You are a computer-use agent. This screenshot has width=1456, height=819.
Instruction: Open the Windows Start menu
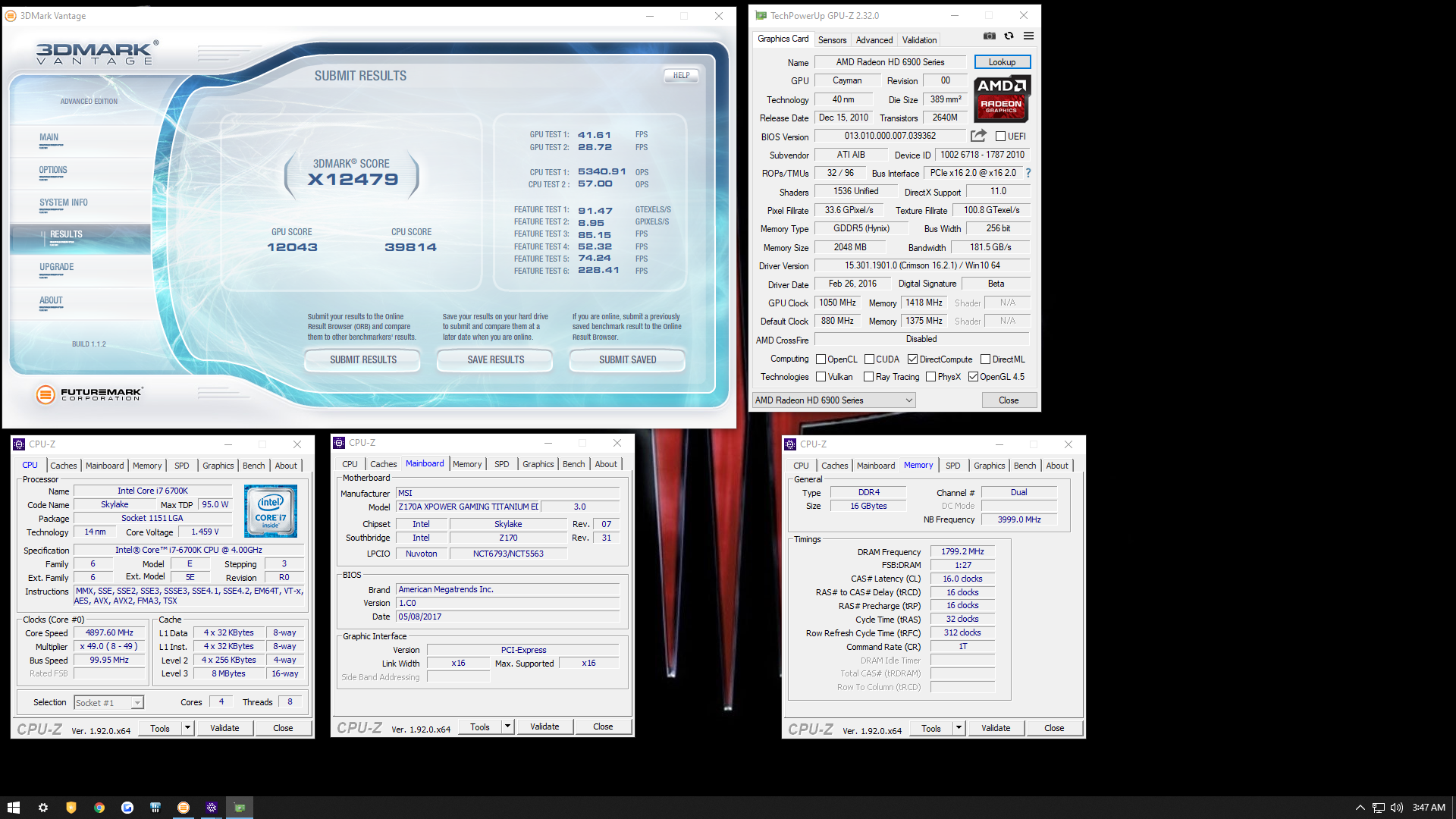14,808
